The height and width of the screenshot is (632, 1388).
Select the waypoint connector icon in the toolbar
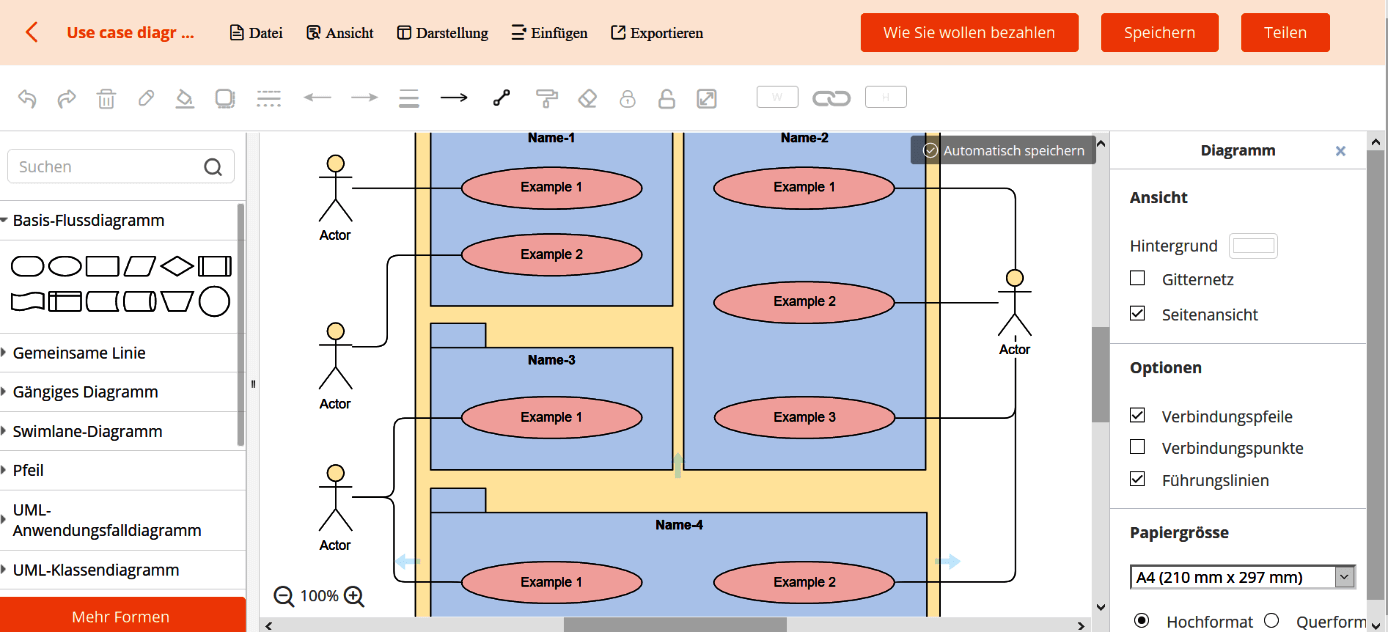(x=501, y=98)
